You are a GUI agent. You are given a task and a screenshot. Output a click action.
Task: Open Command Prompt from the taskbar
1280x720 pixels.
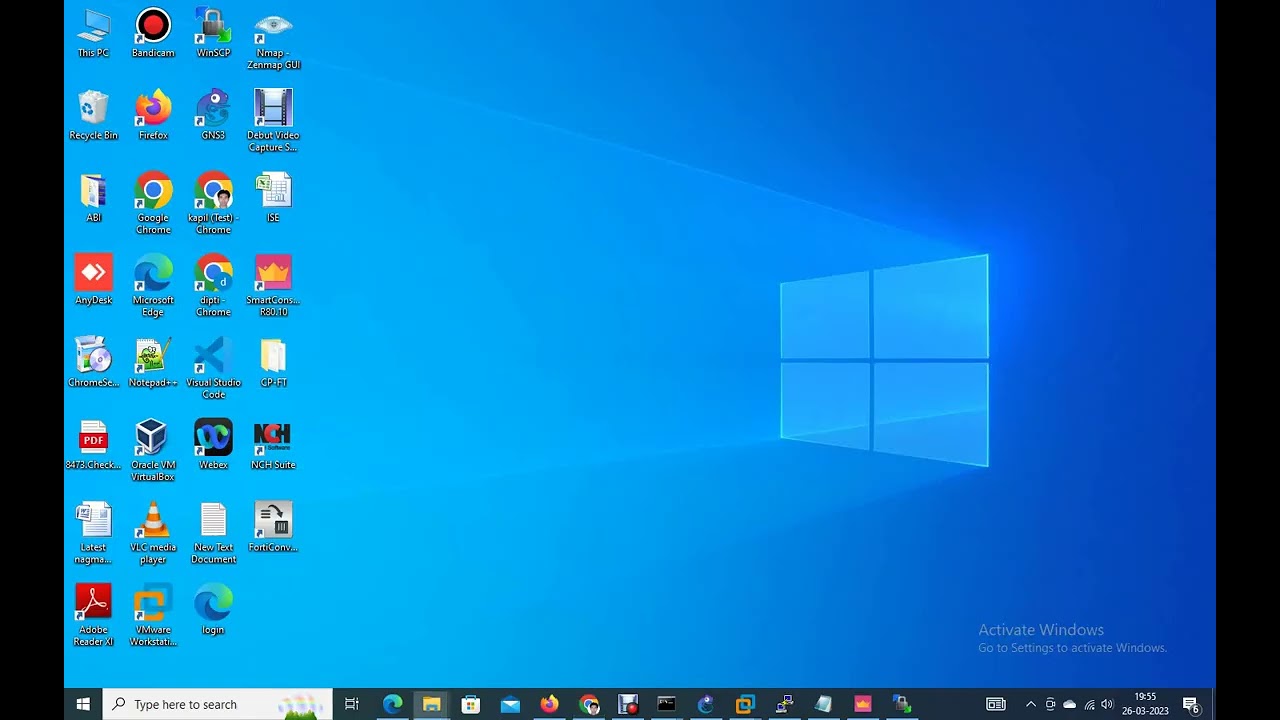click(667, 704)
